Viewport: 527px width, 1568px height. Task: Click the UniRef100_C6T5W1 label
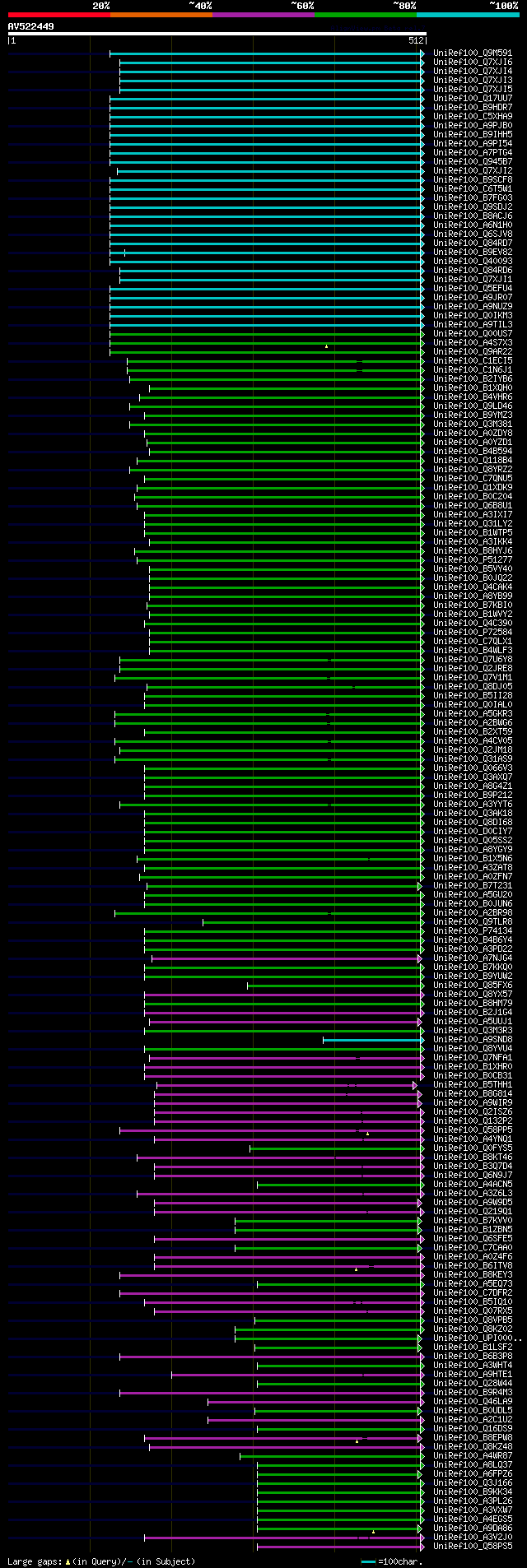point(473,188)
